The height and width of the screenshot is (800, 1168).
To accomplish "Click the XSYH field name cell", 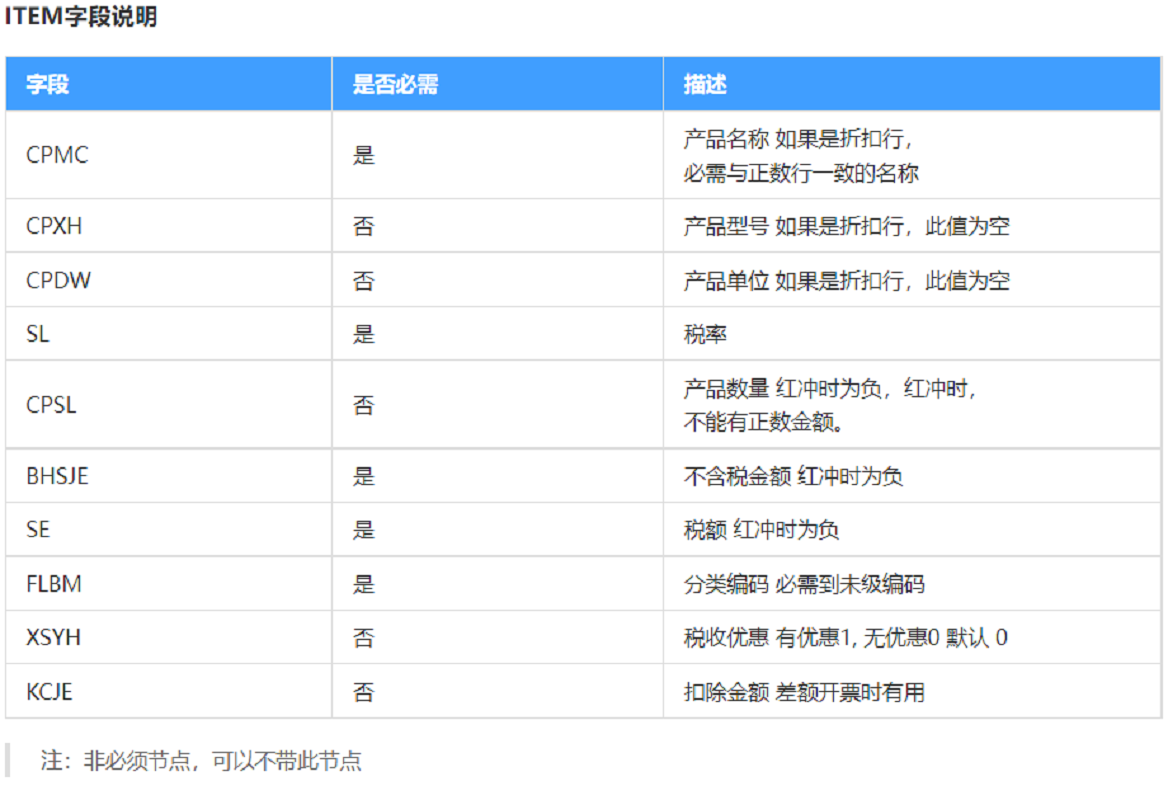I will [x=53, y=637].
